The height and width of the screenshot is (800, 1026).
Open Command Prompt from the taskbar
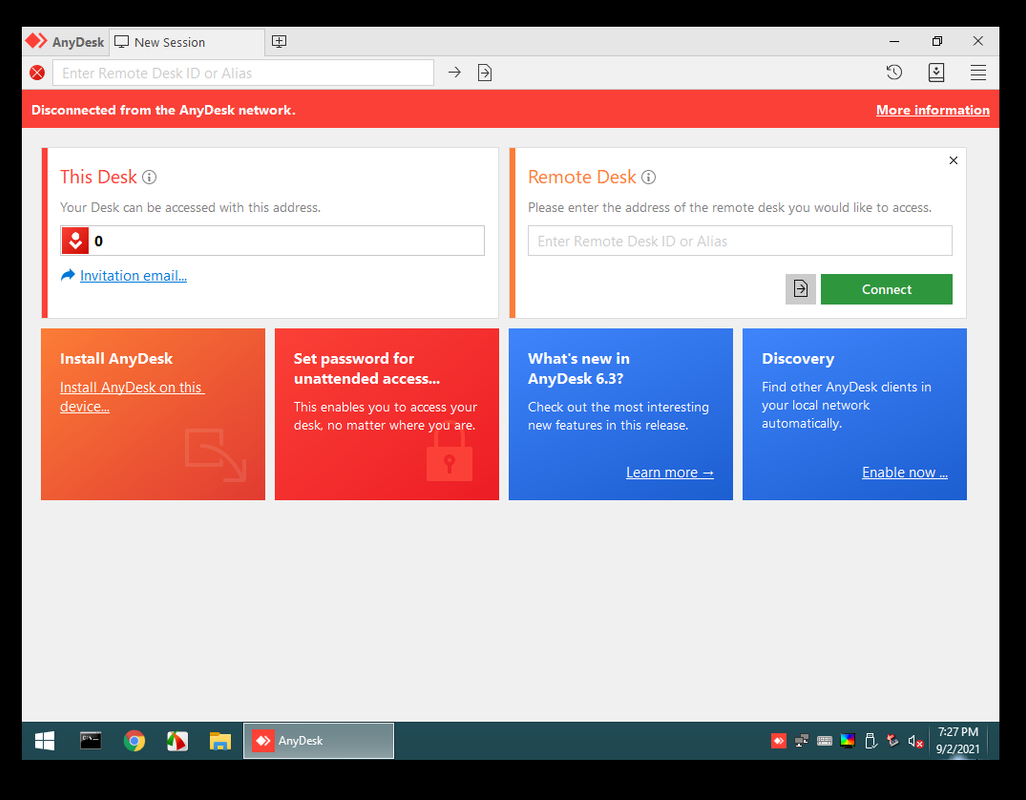[x=90, y=741]
